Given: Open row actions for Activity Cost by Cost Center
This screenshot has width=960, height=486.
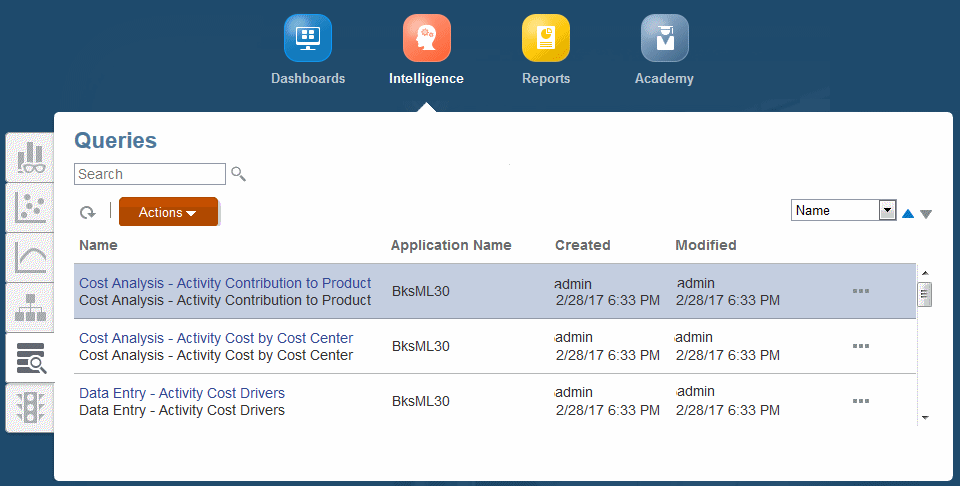Looking at the screenshot, I should (x=861, y=346).
